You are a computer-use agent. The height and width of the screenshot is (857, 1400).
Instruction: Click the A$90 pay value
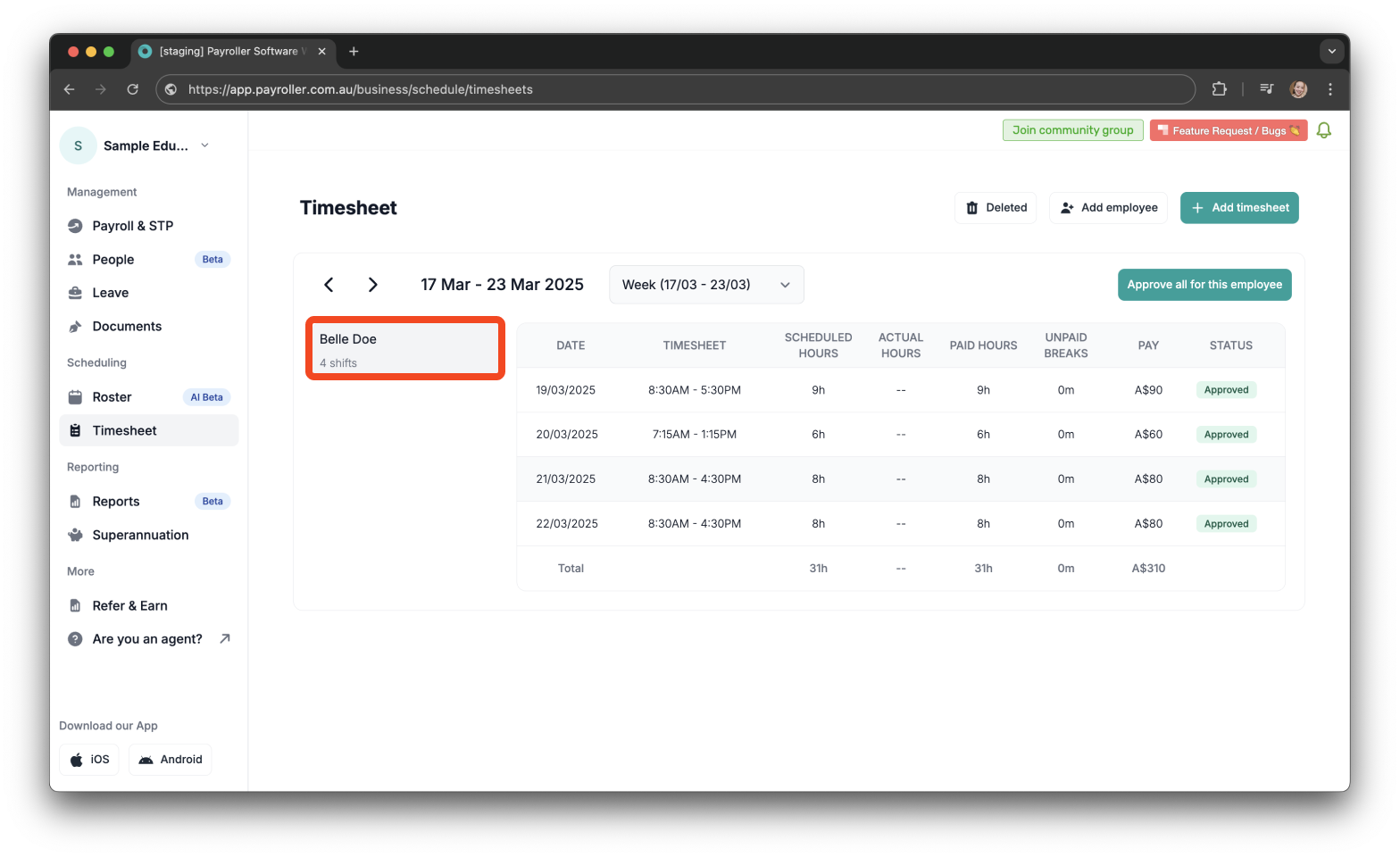(x=1148, y=390)
